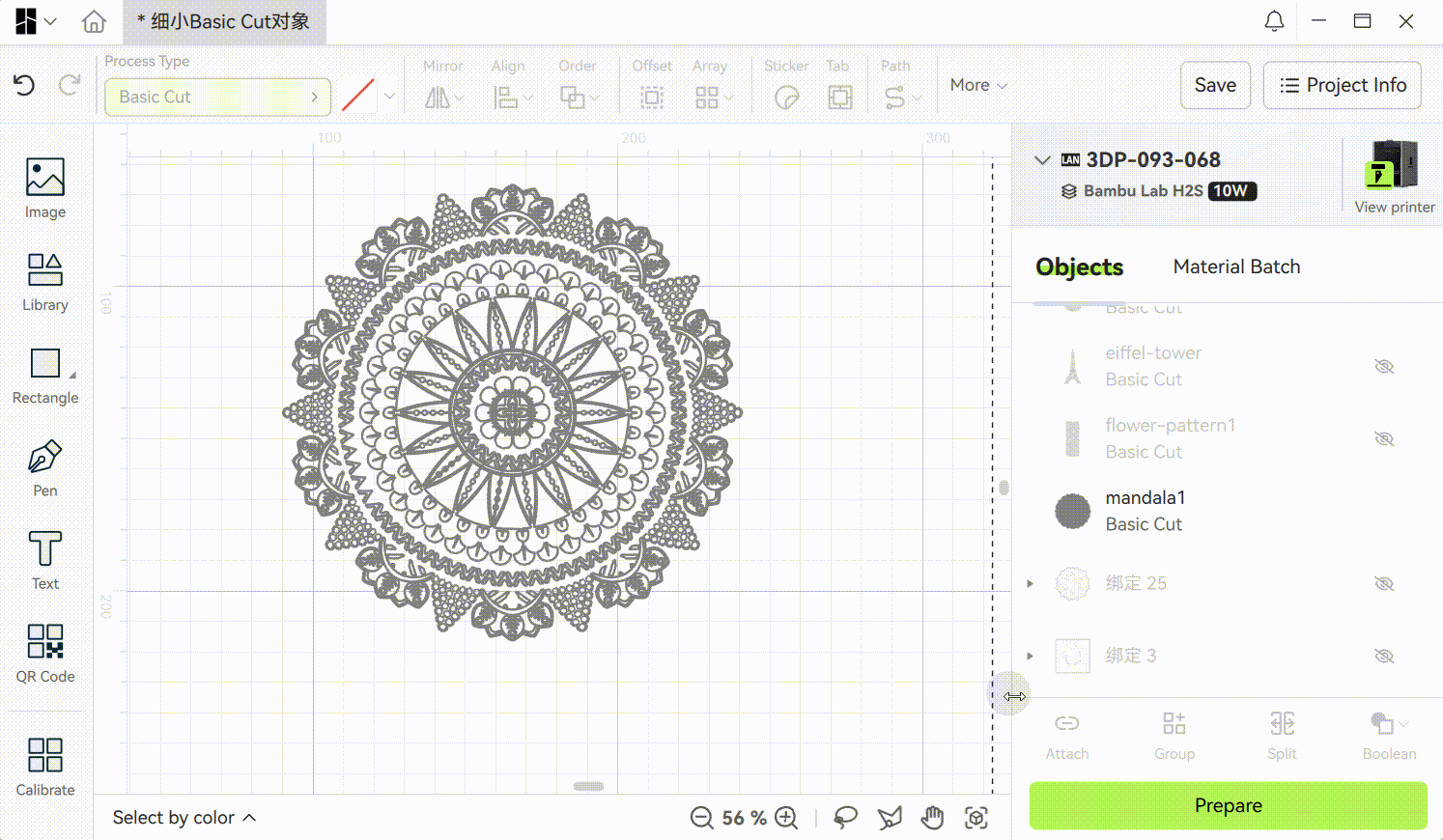Viewport: 1443px width, 840px height.
Task: Click the green Prepare button
Action: tap(1228, 805)
